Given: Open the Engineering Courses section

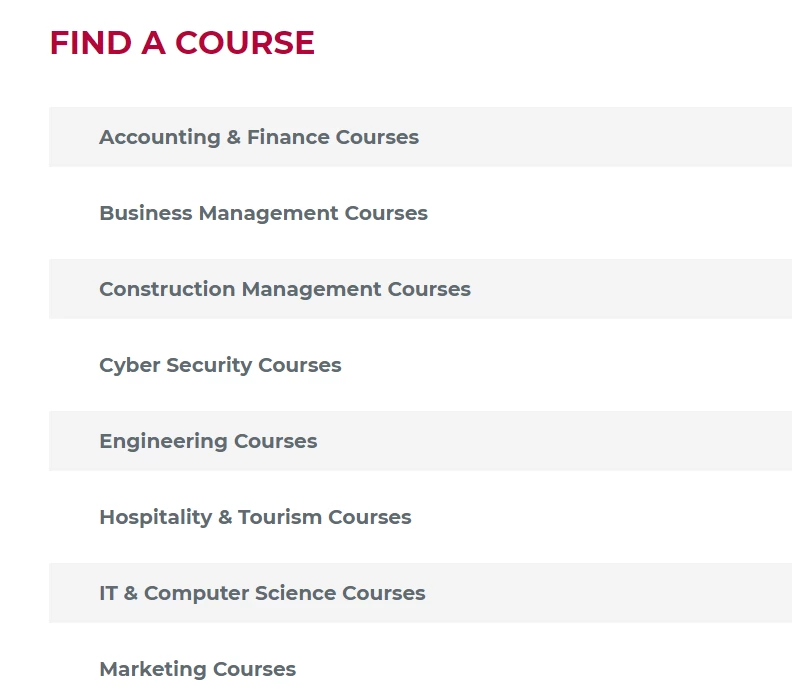Looking at the screenshot, I should pos(420,441).
